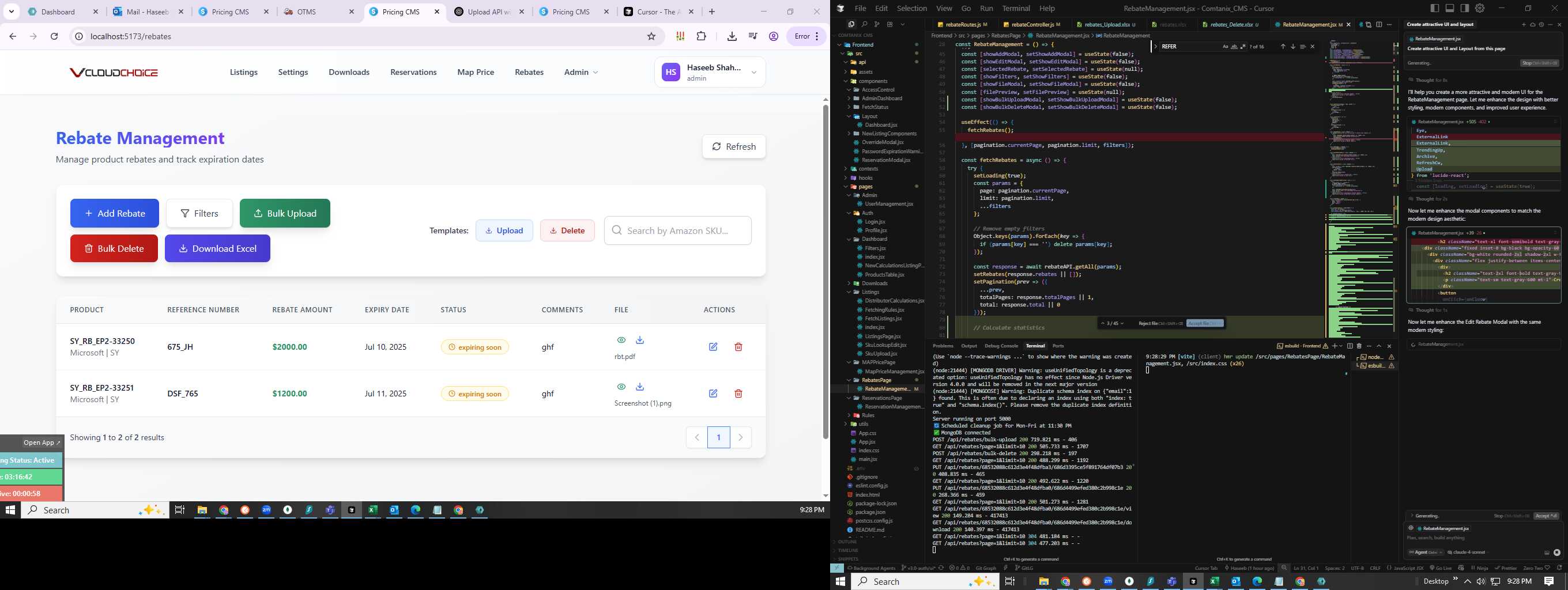Image resolution: width=1568 pixels, height=590 pixels.
Task: Go back in Chrome's navigation
Action: coord(13,36)
